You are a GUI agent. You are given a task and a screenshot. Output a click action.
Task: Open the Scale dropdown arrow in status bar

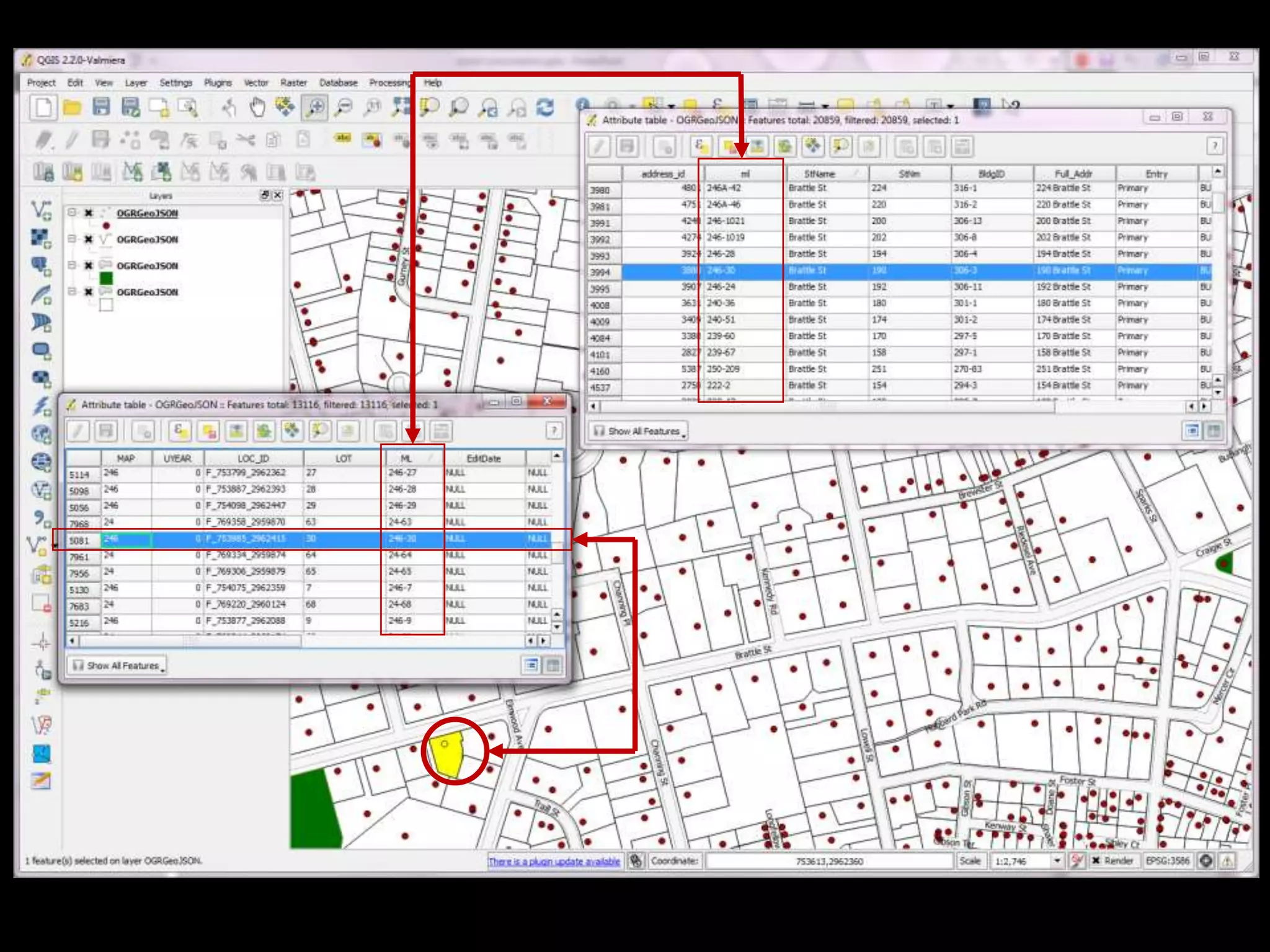coord(1057,860)
